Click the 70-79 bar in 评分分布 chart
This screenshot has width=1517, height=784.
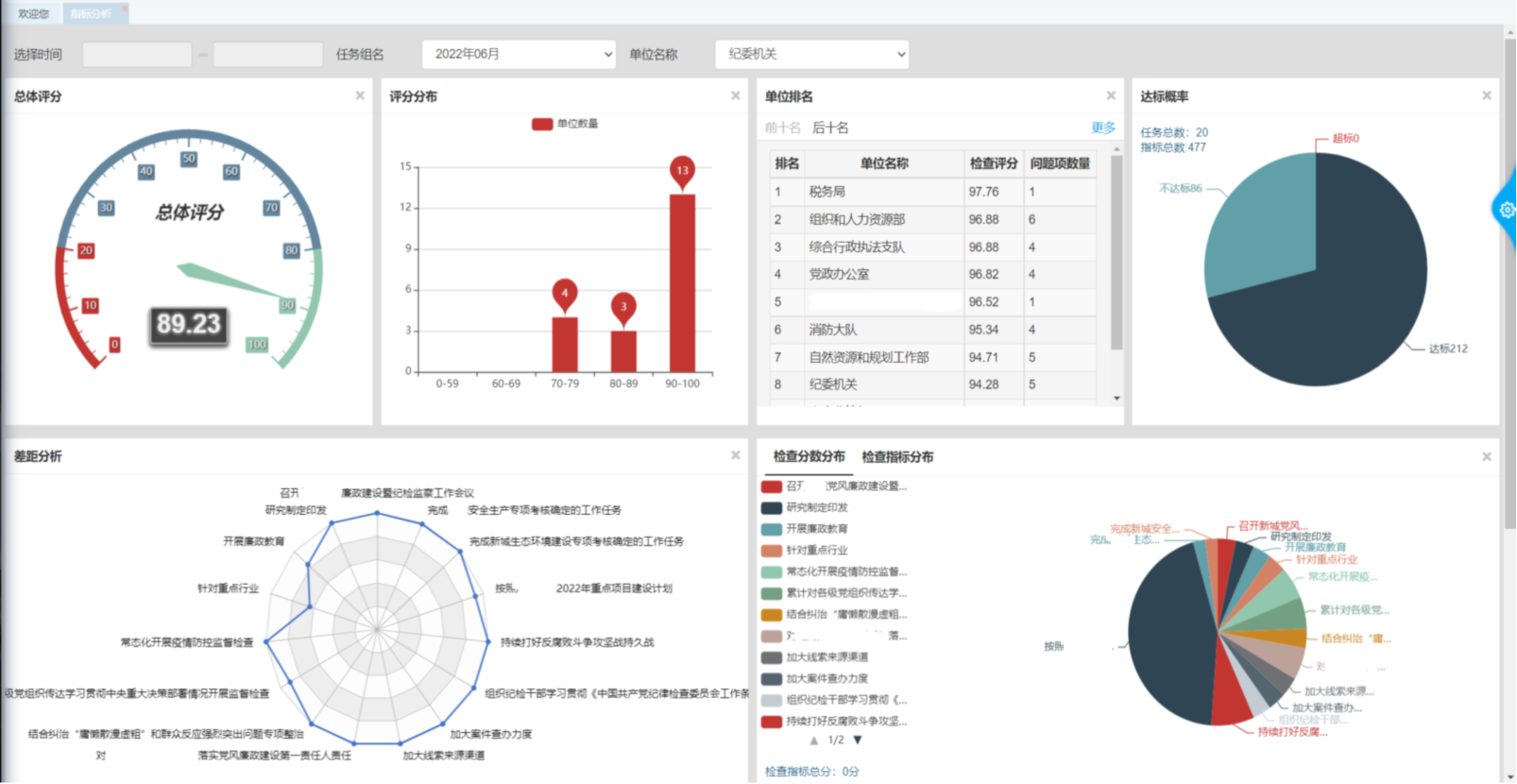tap(565, 344)
